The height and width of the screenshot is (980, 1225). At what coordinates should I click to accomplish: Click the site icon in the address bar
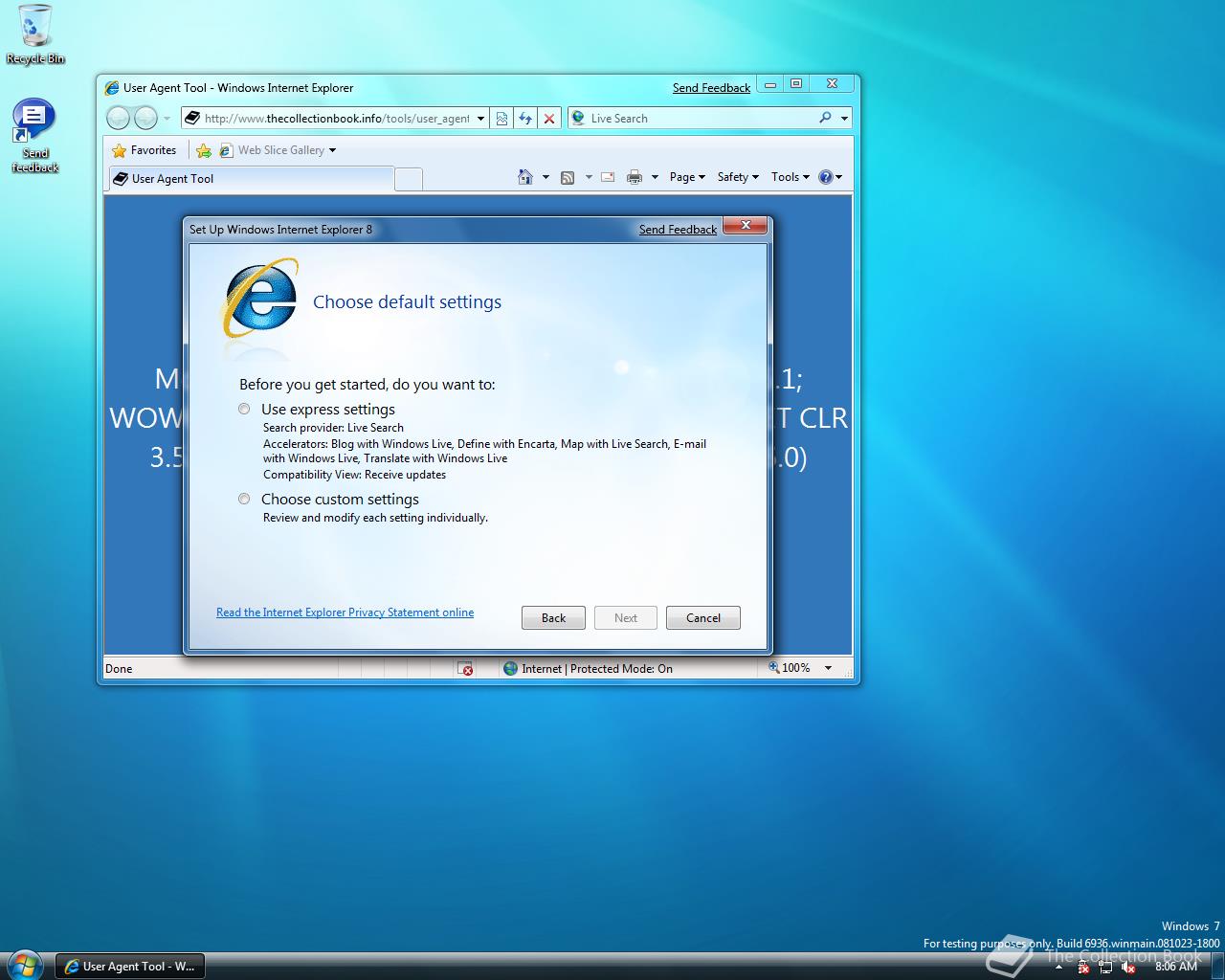pos(192,119)
